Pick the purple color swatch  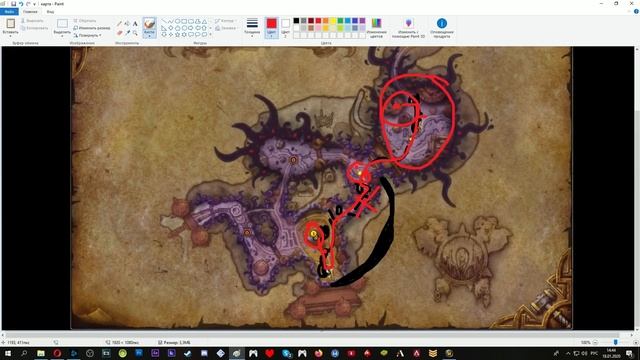click(x=362, y=21)
